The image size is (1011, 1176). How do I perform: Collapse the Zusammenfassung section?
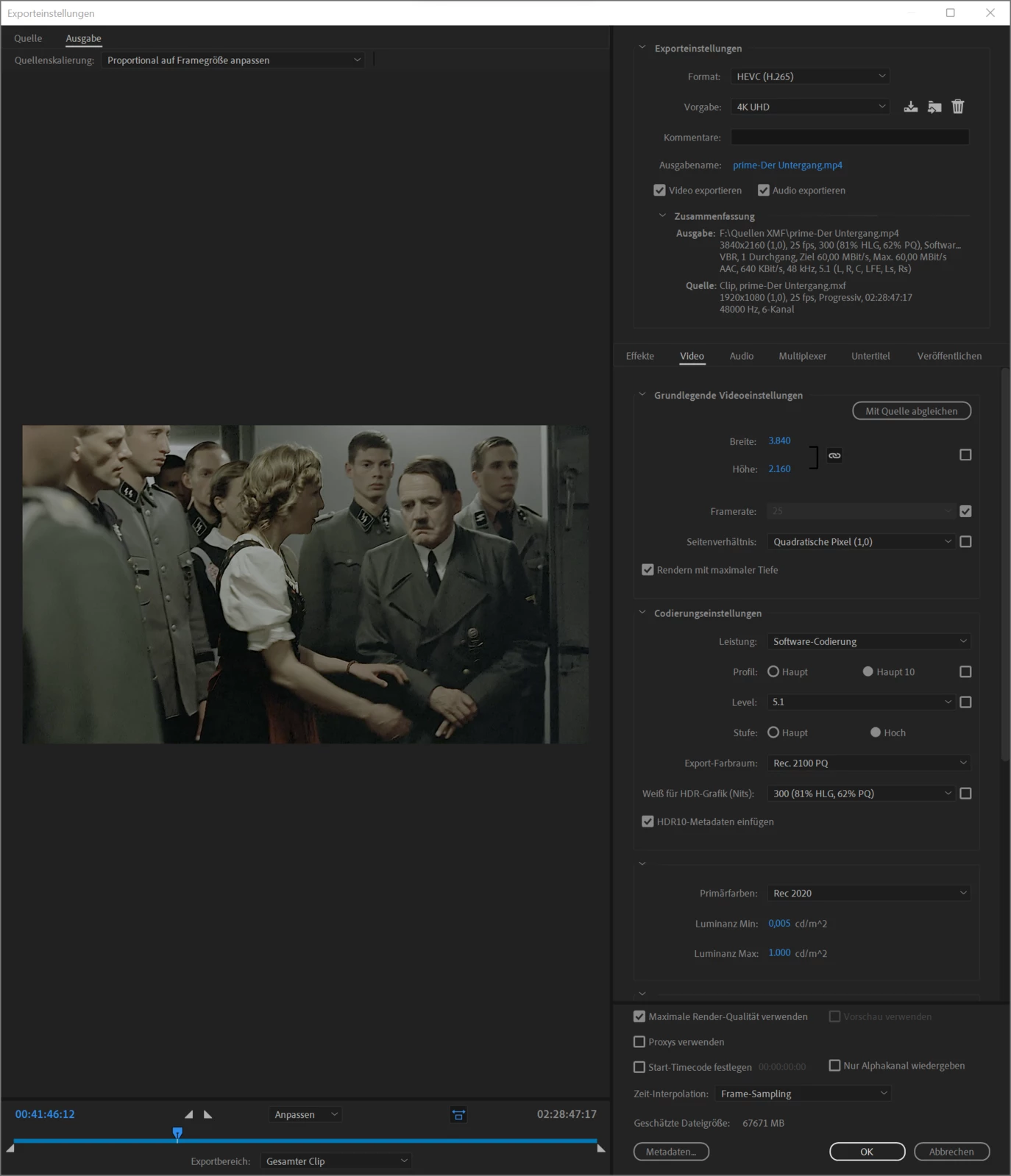coord(662,215)
